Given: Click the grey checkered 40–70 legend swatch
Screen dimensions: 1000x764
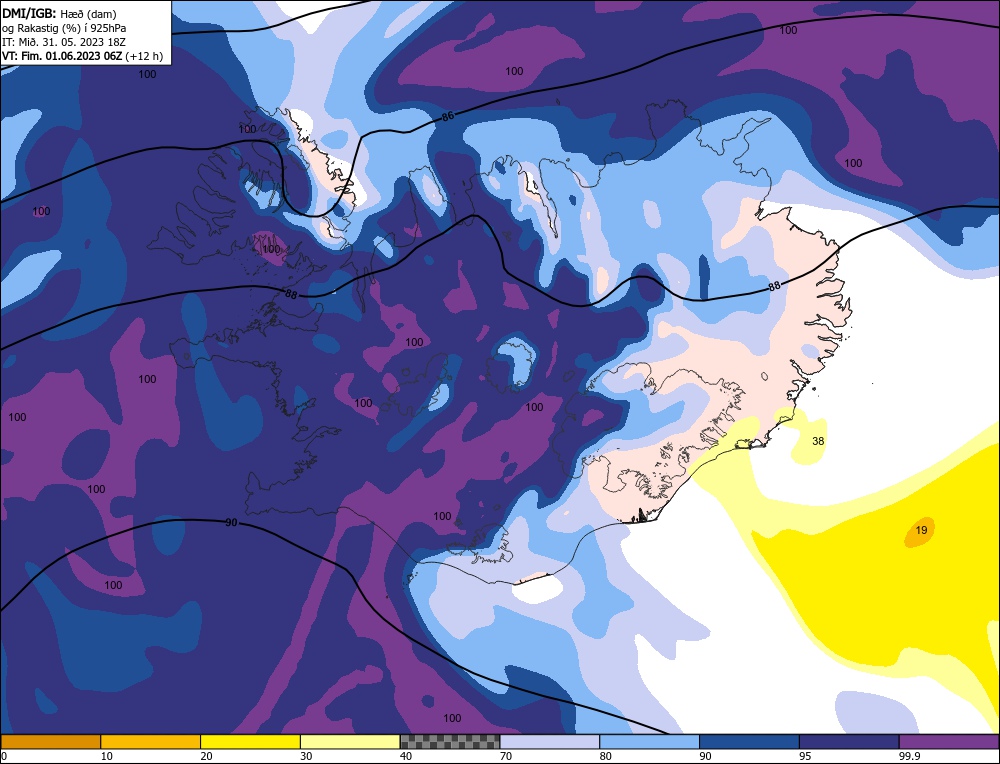Looking at the screenshot, I should coord(450,742).
